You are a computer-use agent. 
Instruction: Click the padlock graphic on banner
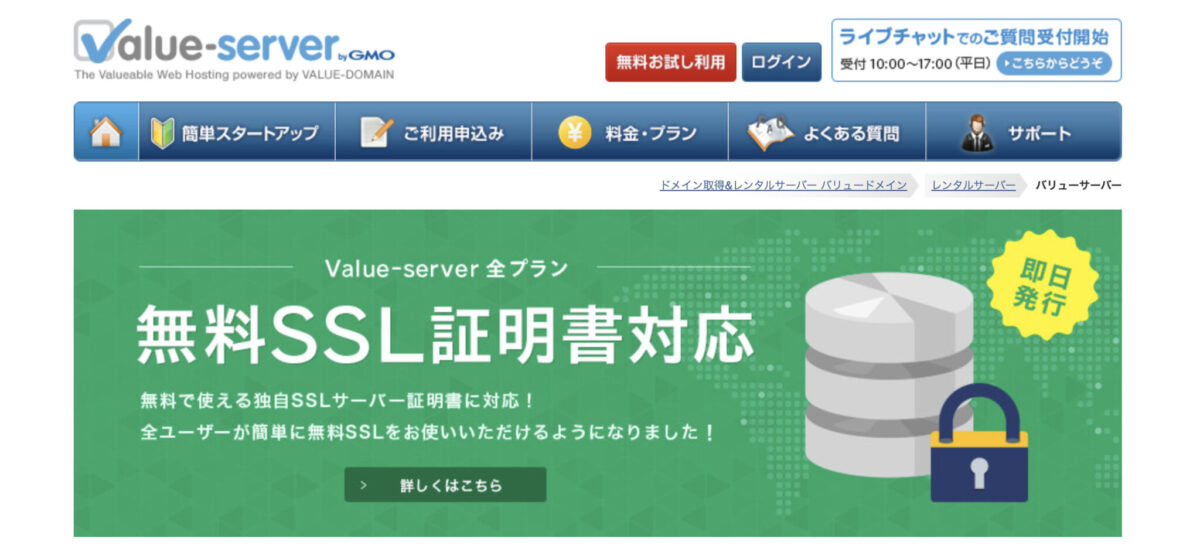[x=979, y=441]
